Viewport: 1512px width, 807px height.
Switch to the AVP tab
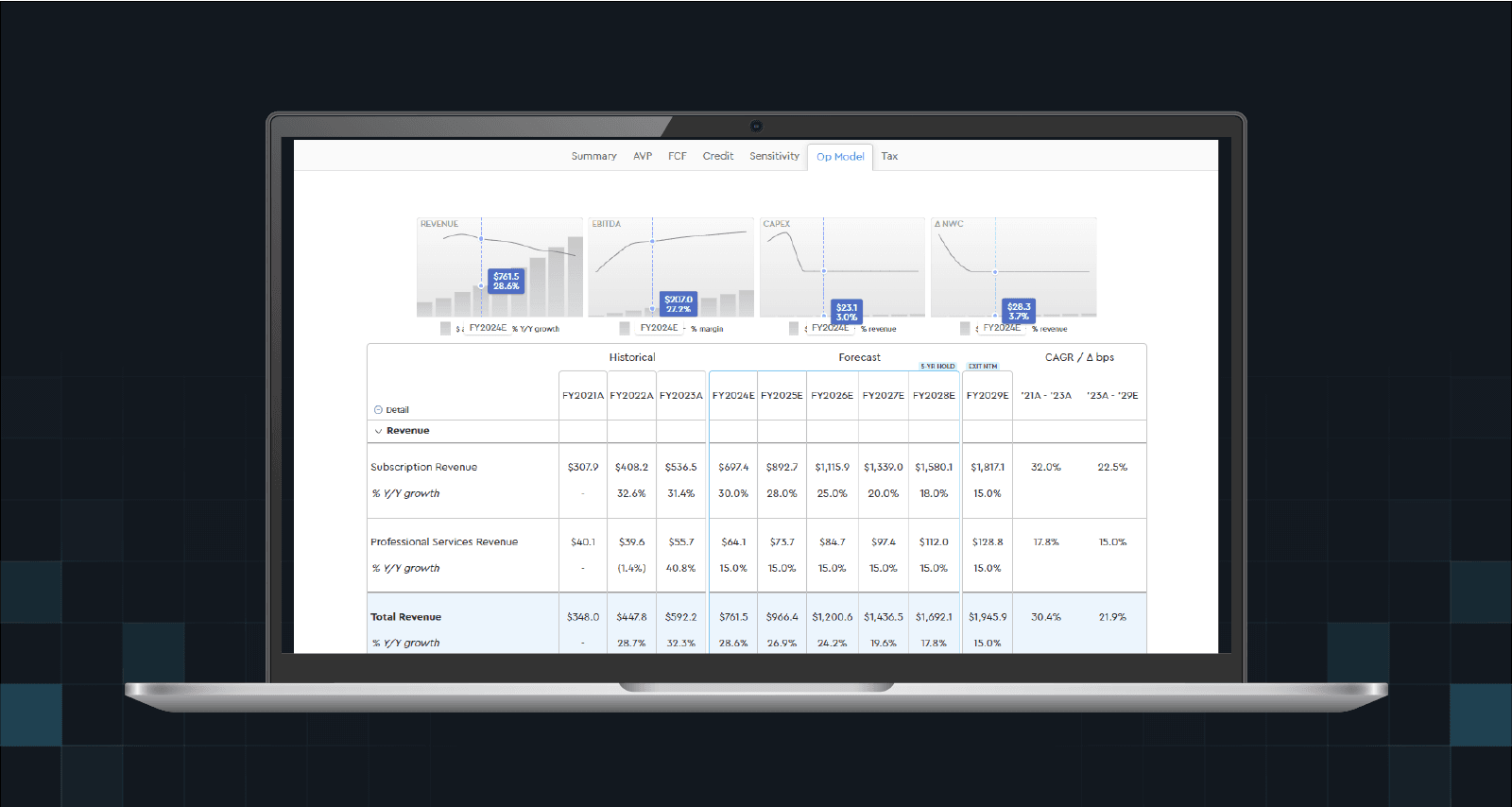coord(643,156)
